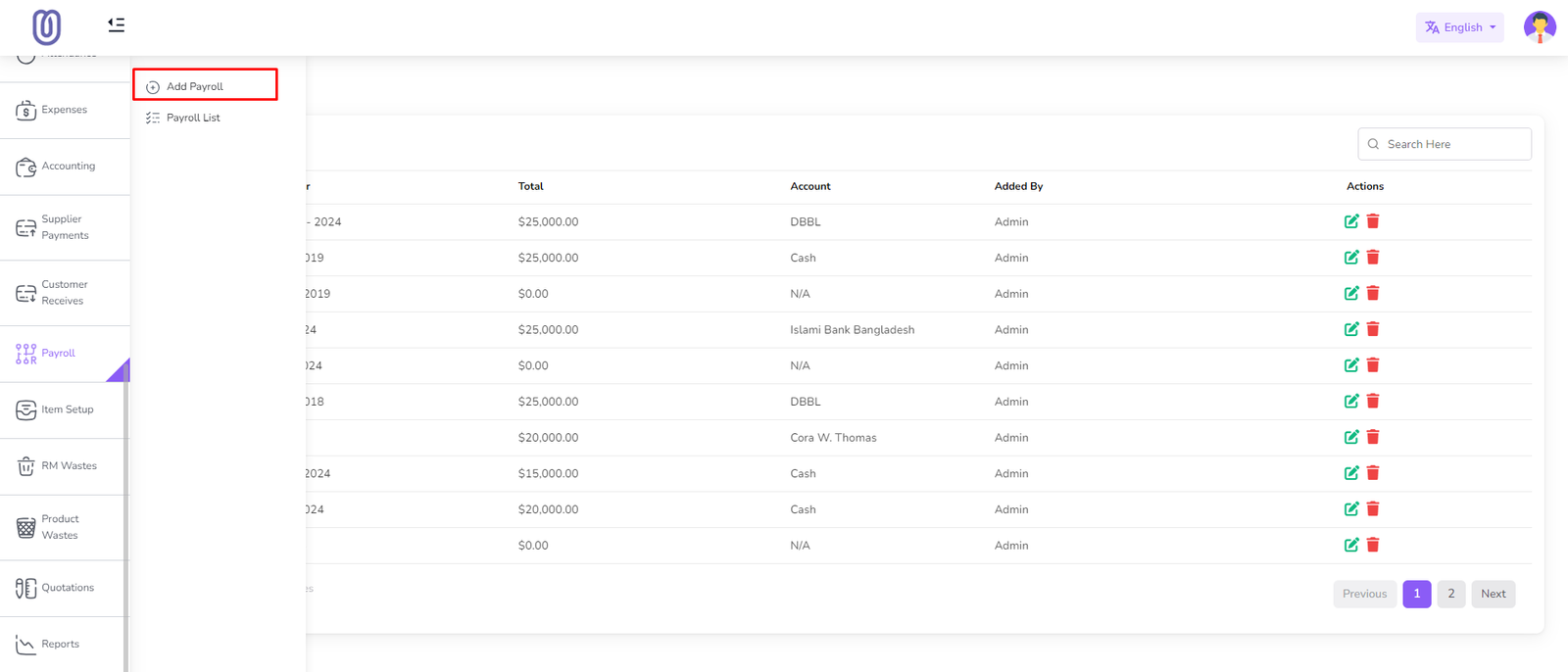Delete the Cora W. Thomas payroll row

pos(1373,437)
